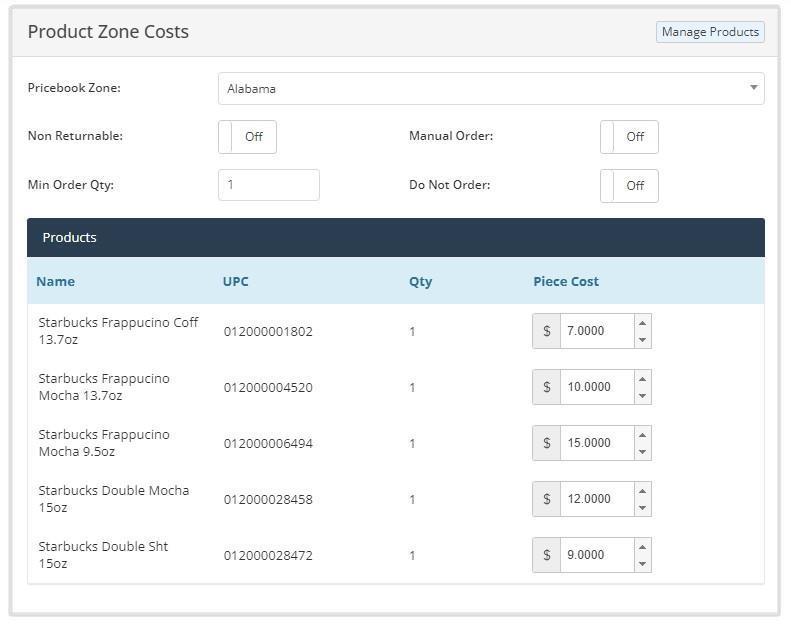
Task: Click the dollar sign beside 9.0000
Action: click(x=546, y=555)
